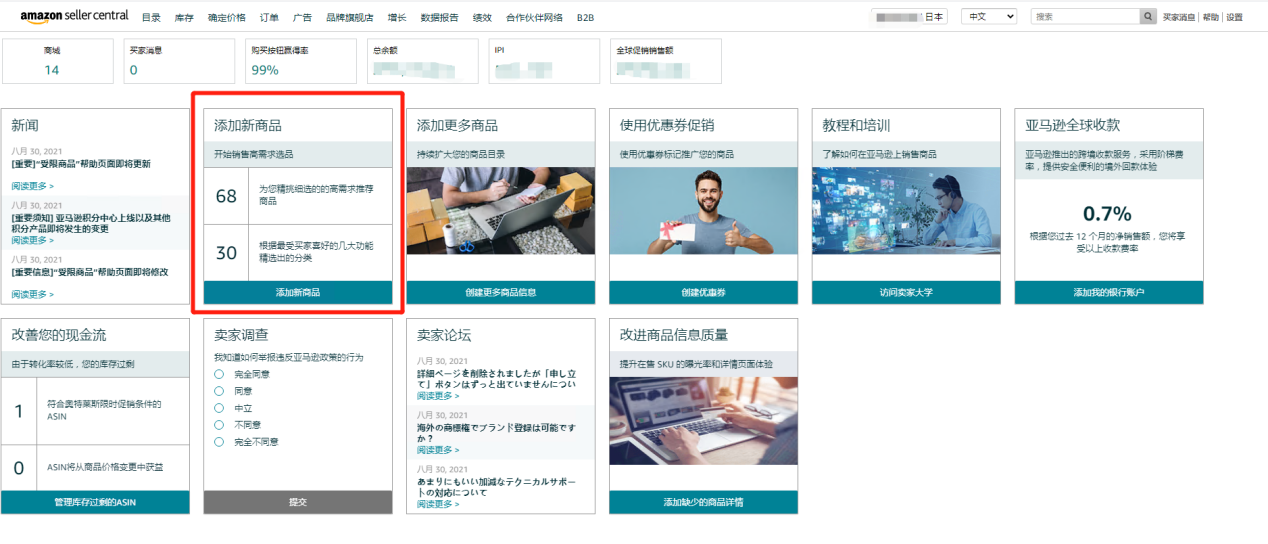The width and height of the screenshot is (1268, 544).
Task: Click the 添加新商品 teal button
Action: 298,292
